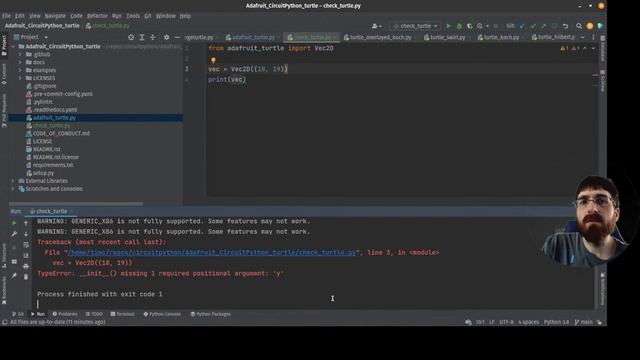Click the Project panel horizontal scrollbar
This screenshot has width=640, height=360.
76,204
